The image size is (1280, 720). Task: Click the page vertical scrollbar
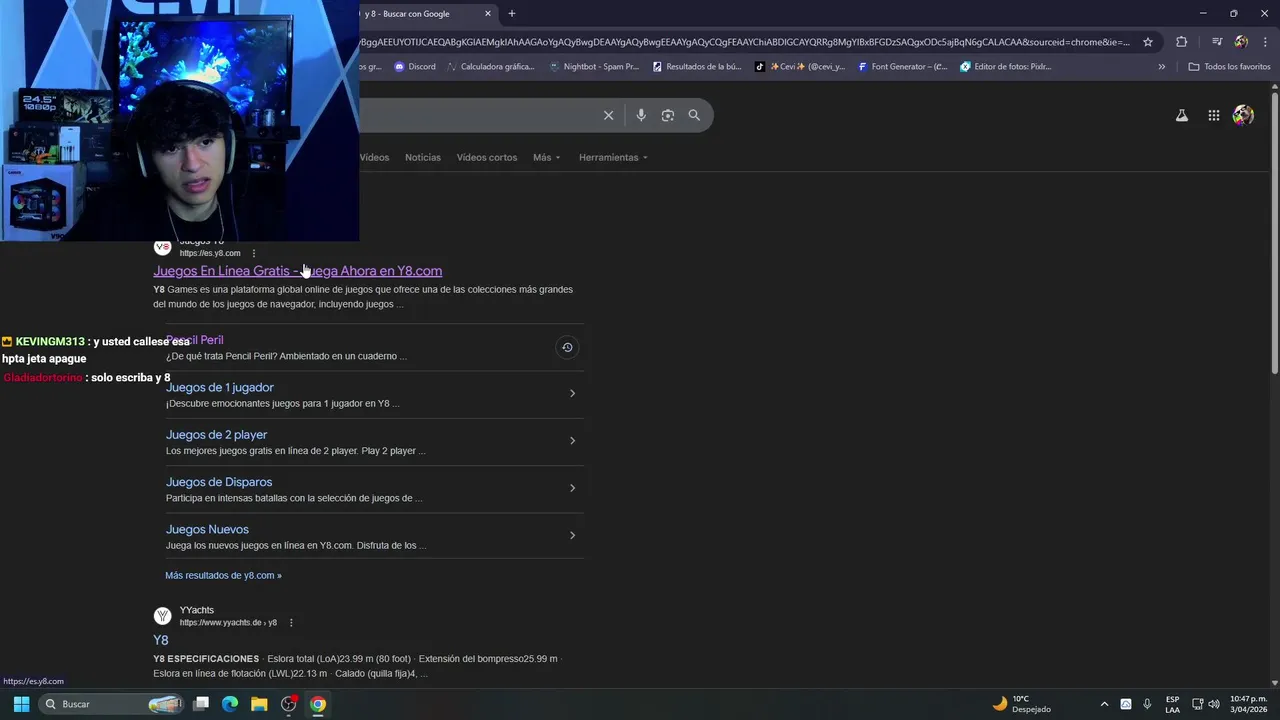tap(1275, 235)
